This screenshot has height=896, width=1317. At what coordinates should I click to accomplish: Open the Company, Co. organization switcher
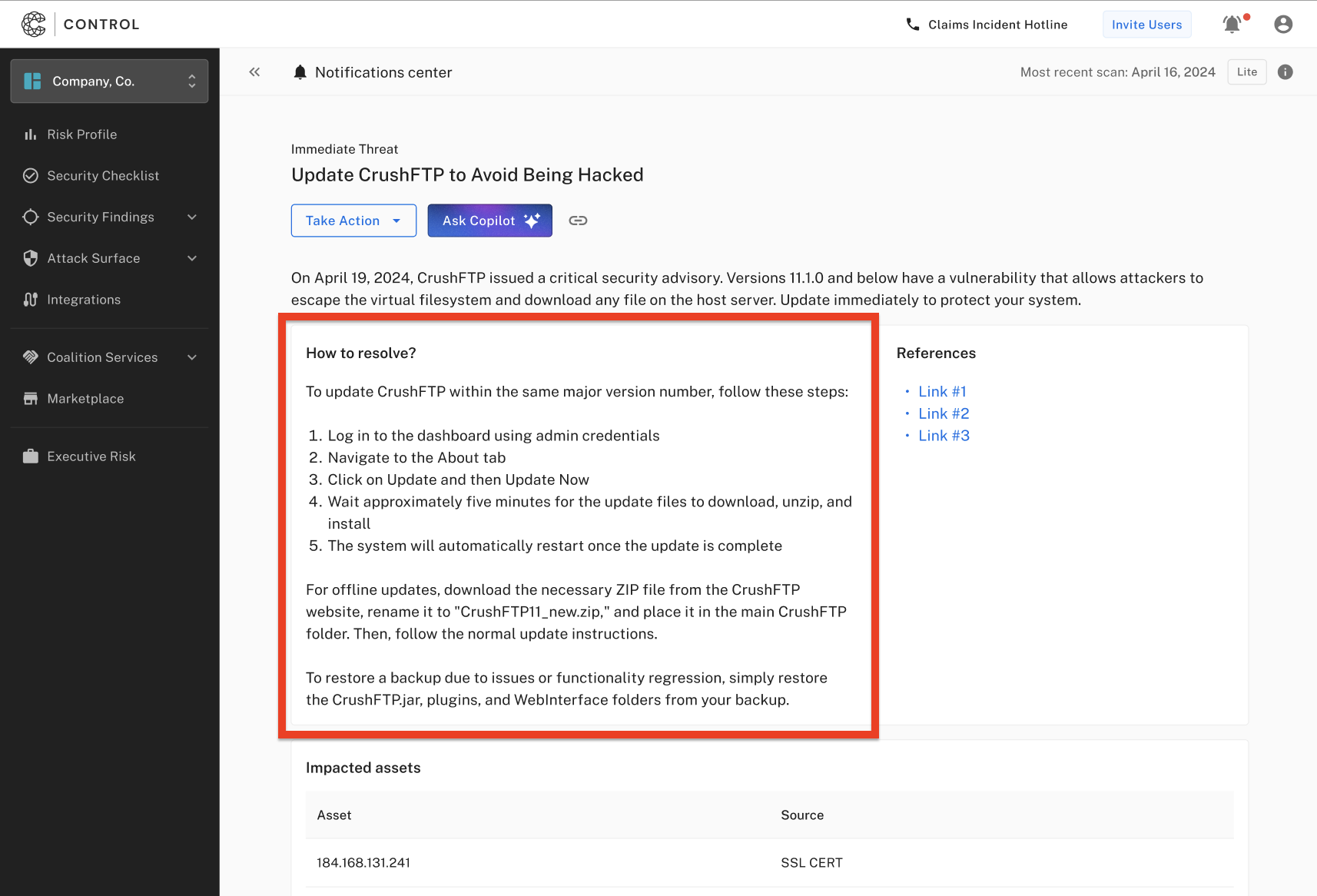109,81
